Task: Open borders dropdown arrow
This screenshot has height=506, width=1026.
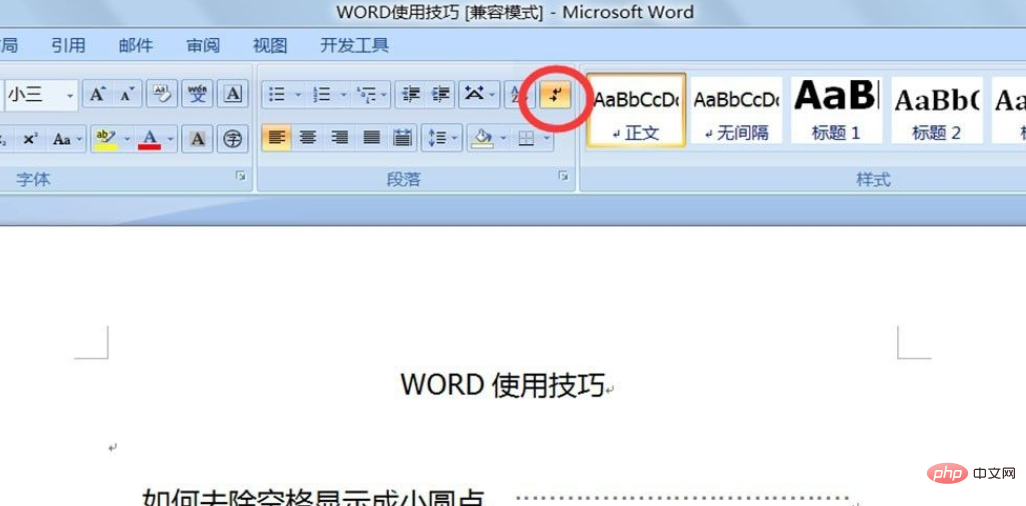Action: [x=547, y=138]
